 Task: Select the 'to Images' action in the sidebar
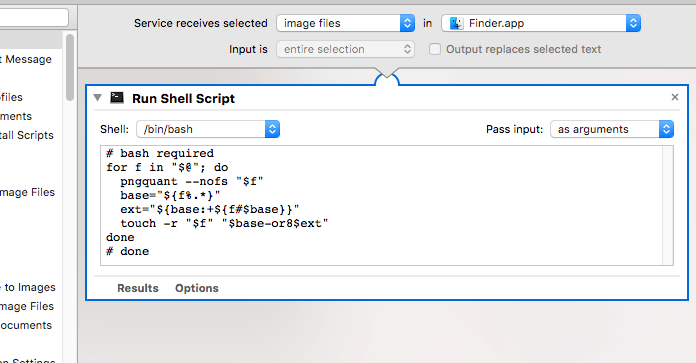point(28,287)
